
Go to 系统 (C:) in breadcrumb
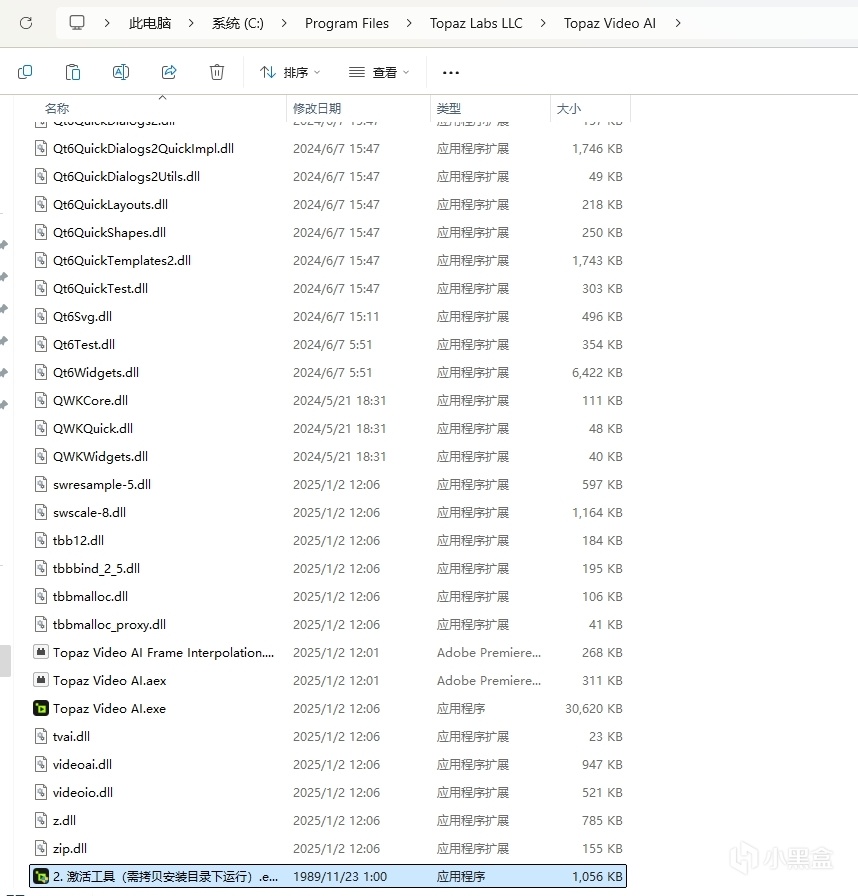pyautogui.click(x=238, y=23)
